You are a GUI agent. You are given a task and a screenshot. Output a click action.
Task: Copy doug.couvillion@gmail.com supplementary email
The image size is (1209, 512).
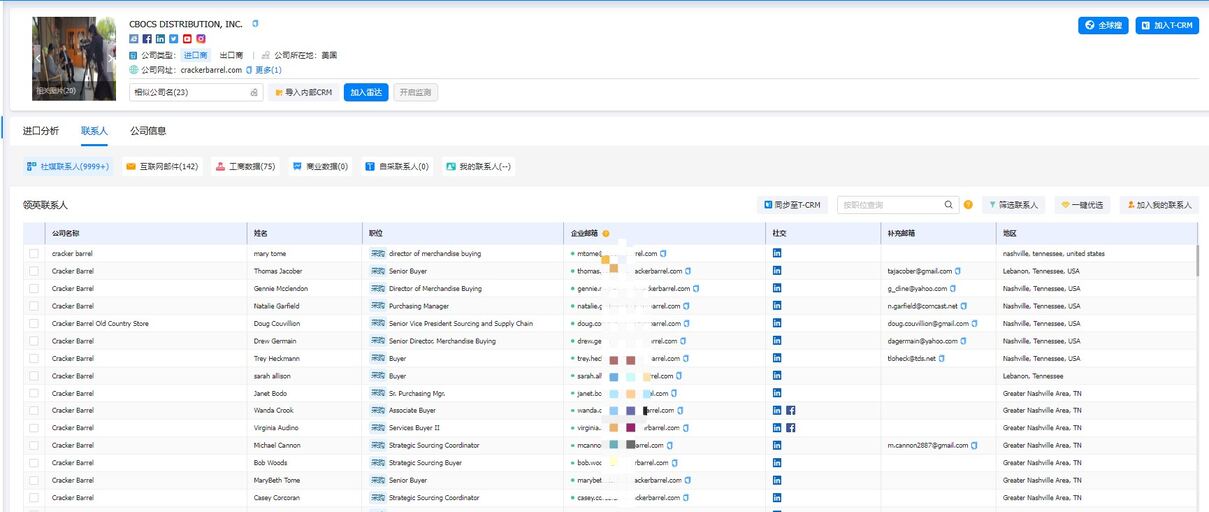click(975, 323)
